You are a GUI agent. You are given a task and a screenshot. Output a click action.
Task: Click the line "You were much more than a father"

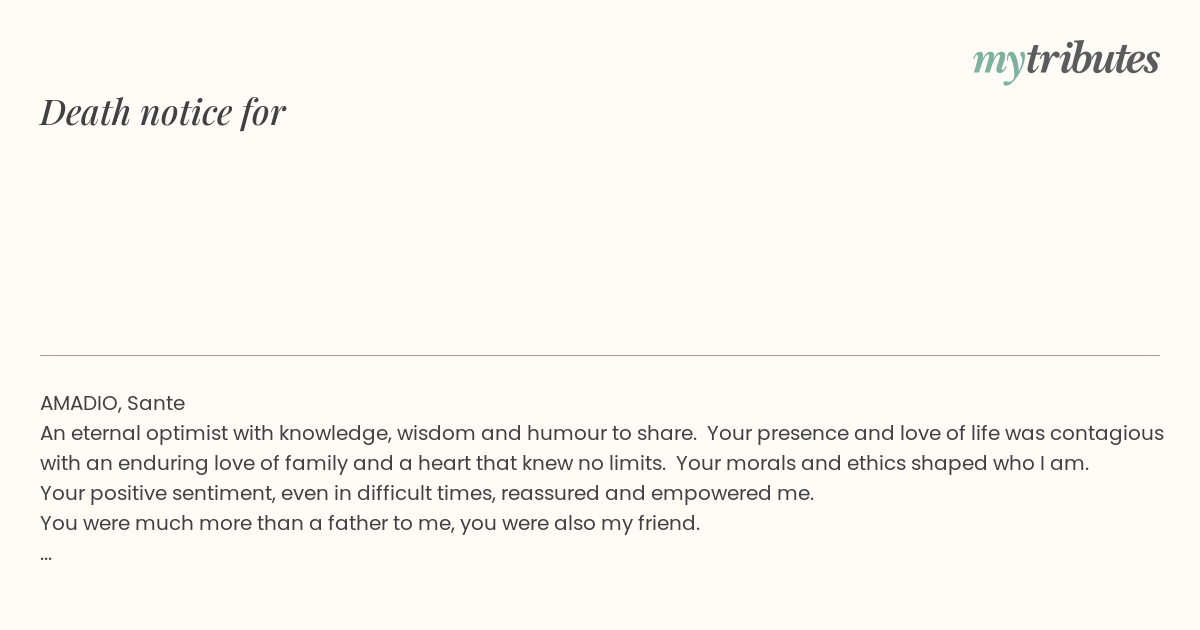(370, 524)
